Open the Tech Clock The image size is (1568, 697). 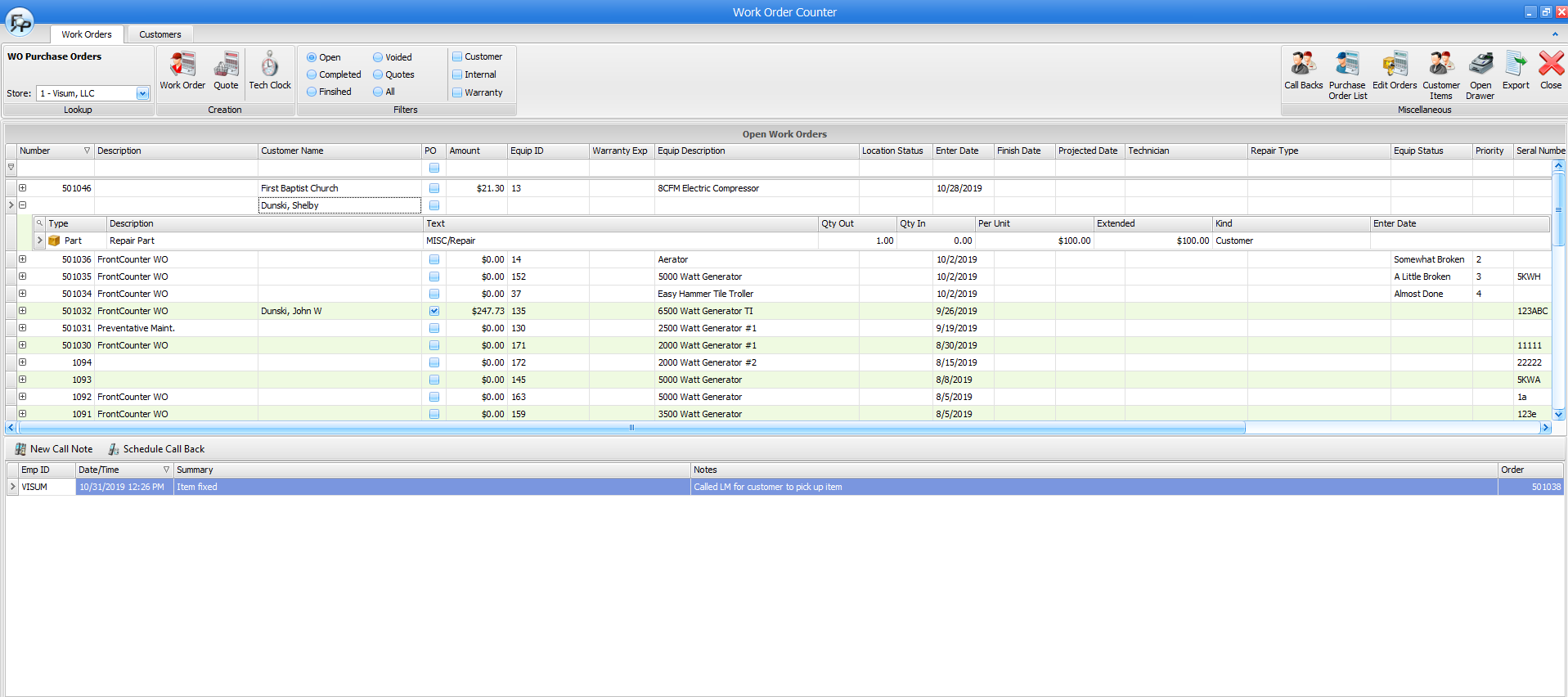point(270,70)
